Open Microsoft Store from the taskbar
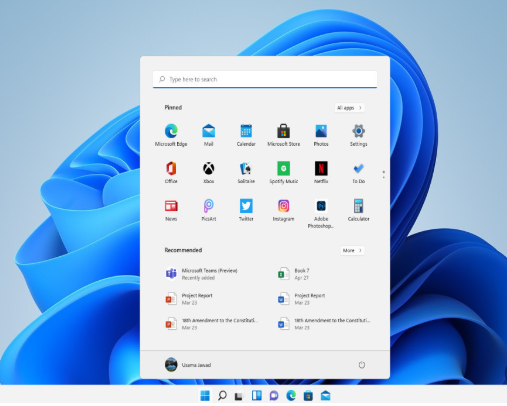507x406 pixels. click(x=308, y=396)
